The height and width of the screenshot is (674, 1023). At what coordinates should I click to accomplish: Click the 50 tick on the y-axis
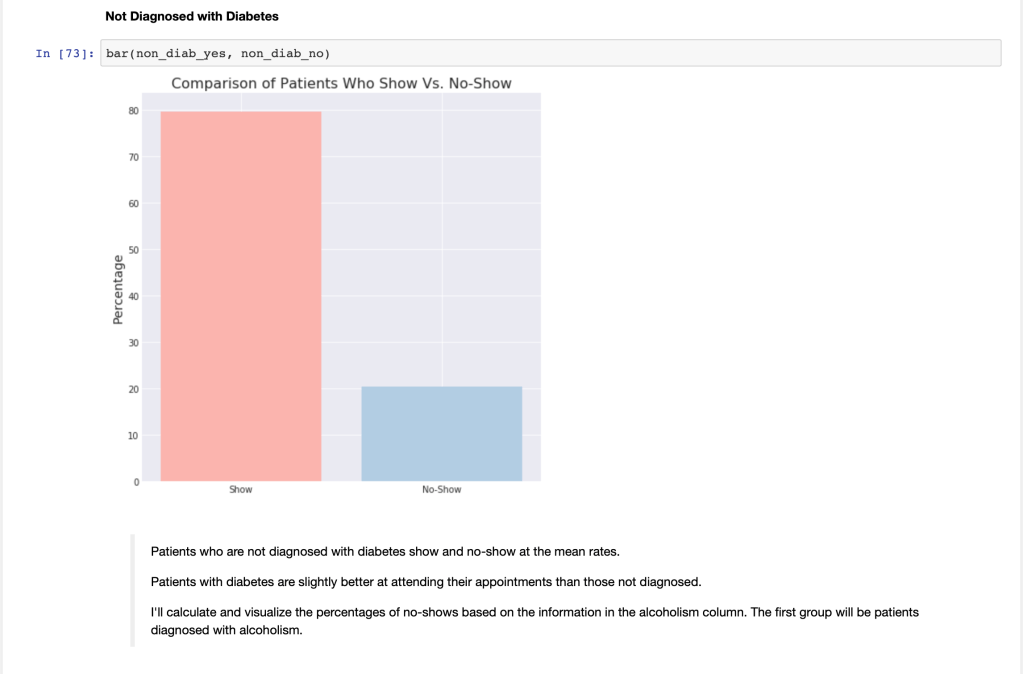[133, 250]
